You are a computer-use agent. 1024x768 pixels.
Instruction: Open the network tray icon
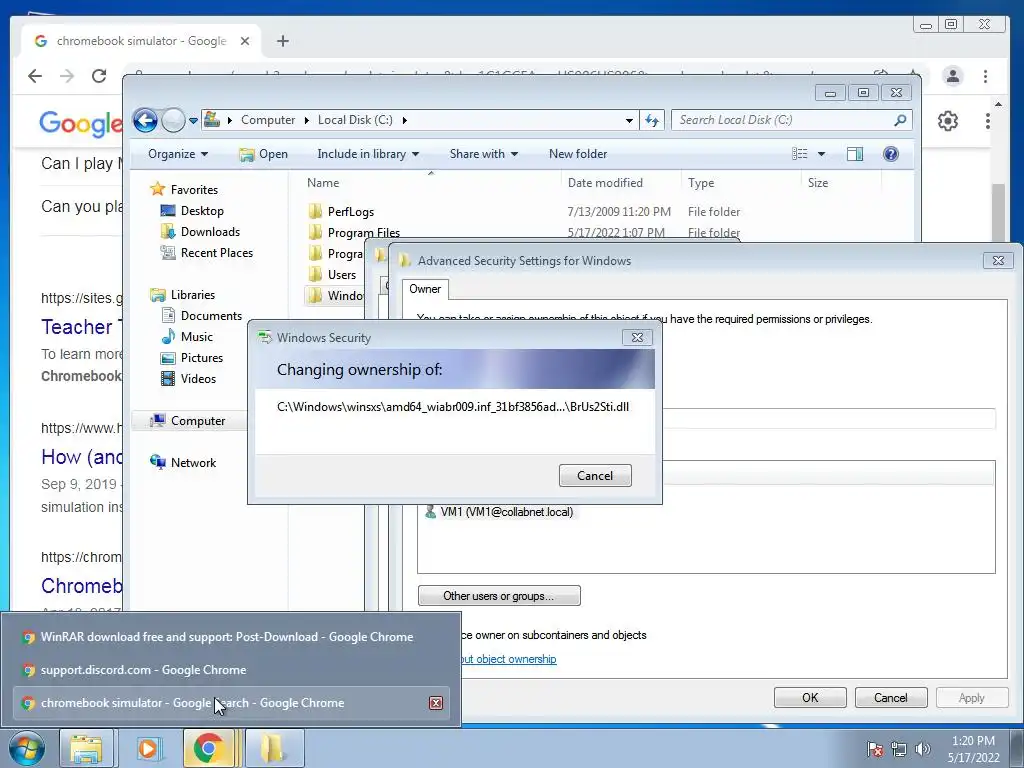tap(899, 749)
